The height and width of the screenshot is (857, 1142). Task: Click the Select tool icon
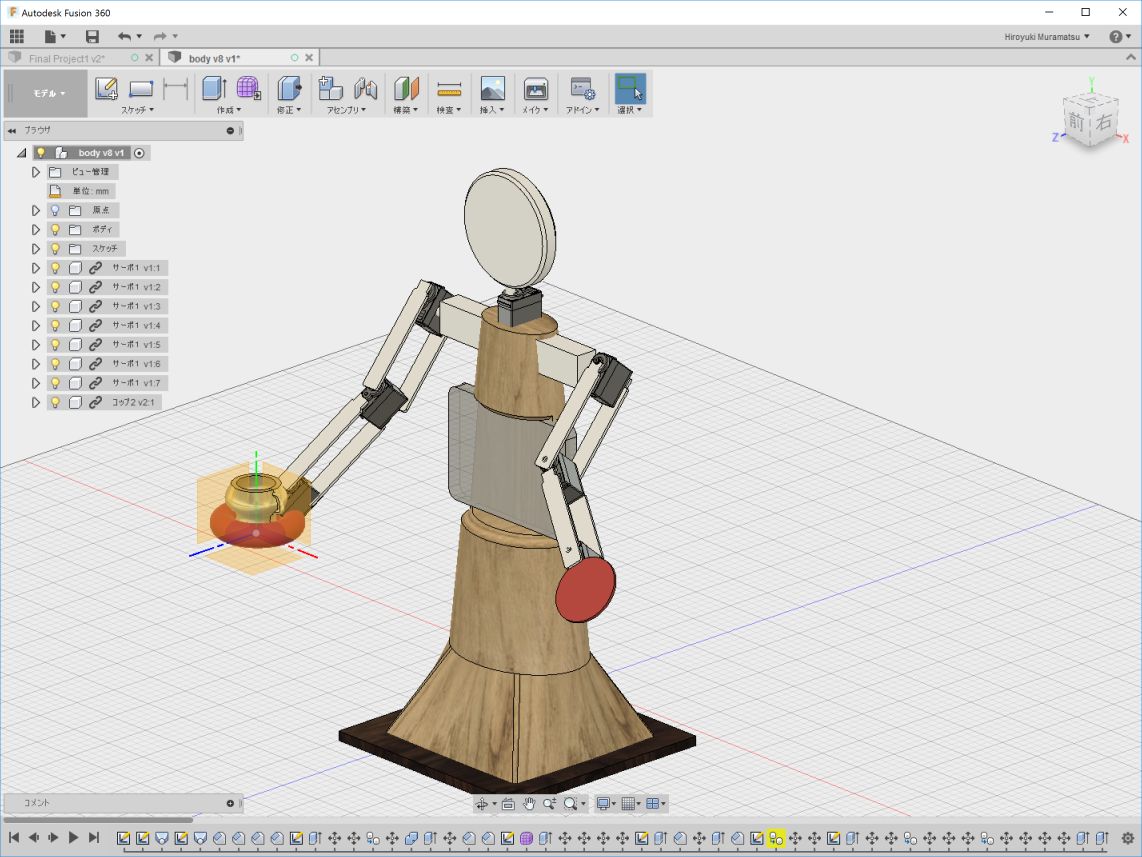click(x=630, y=88)
